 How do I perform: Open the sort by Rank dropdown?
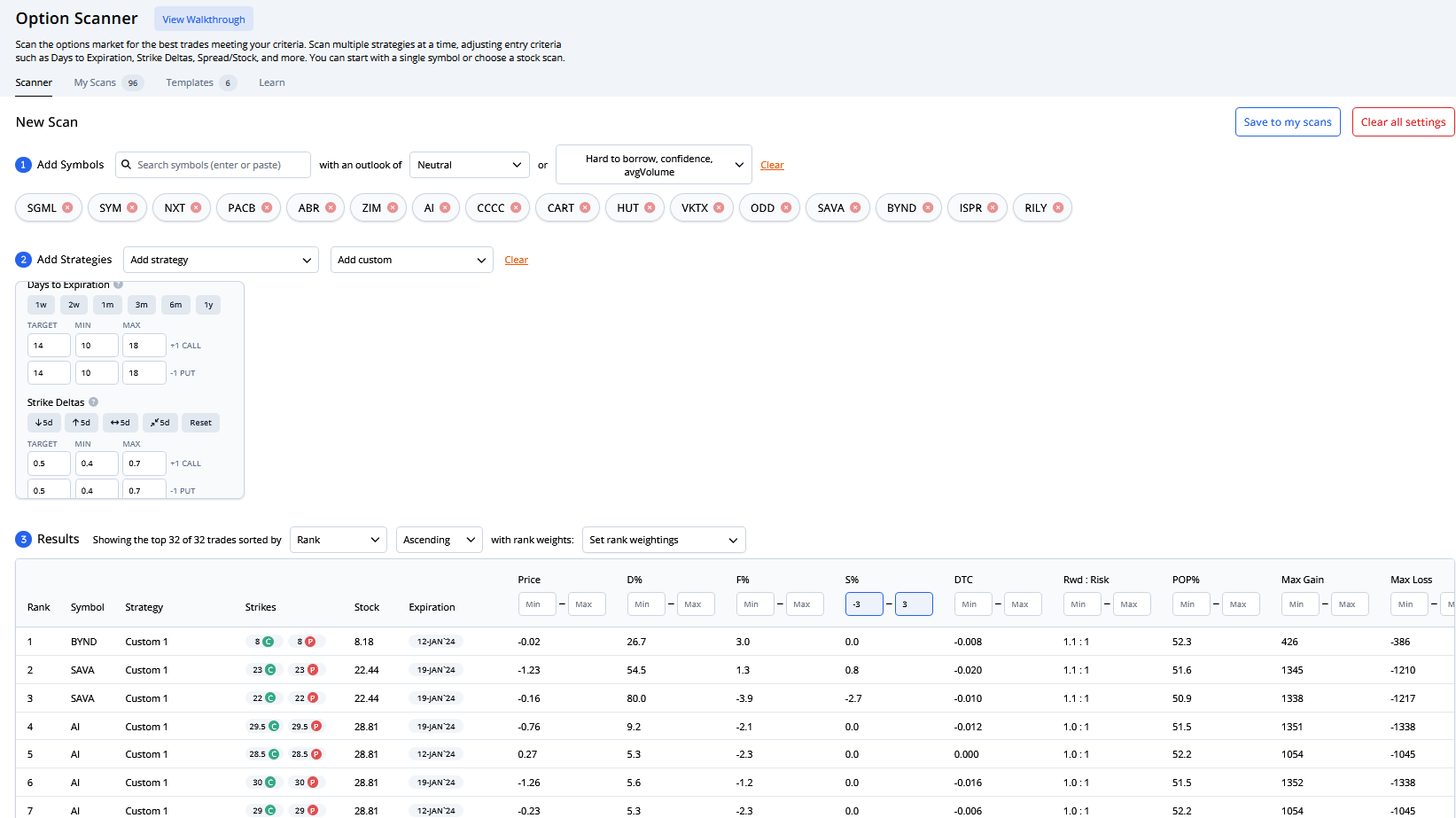tap(339, 540)
